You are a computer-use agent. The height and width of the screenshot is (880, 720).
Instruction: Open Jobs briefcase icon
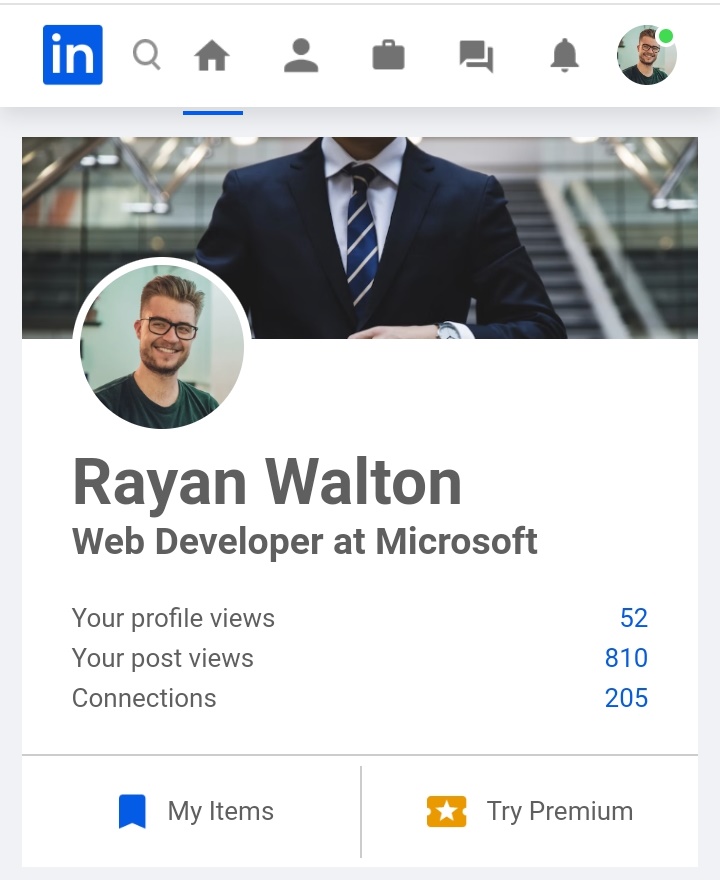(x=388, y=56)
